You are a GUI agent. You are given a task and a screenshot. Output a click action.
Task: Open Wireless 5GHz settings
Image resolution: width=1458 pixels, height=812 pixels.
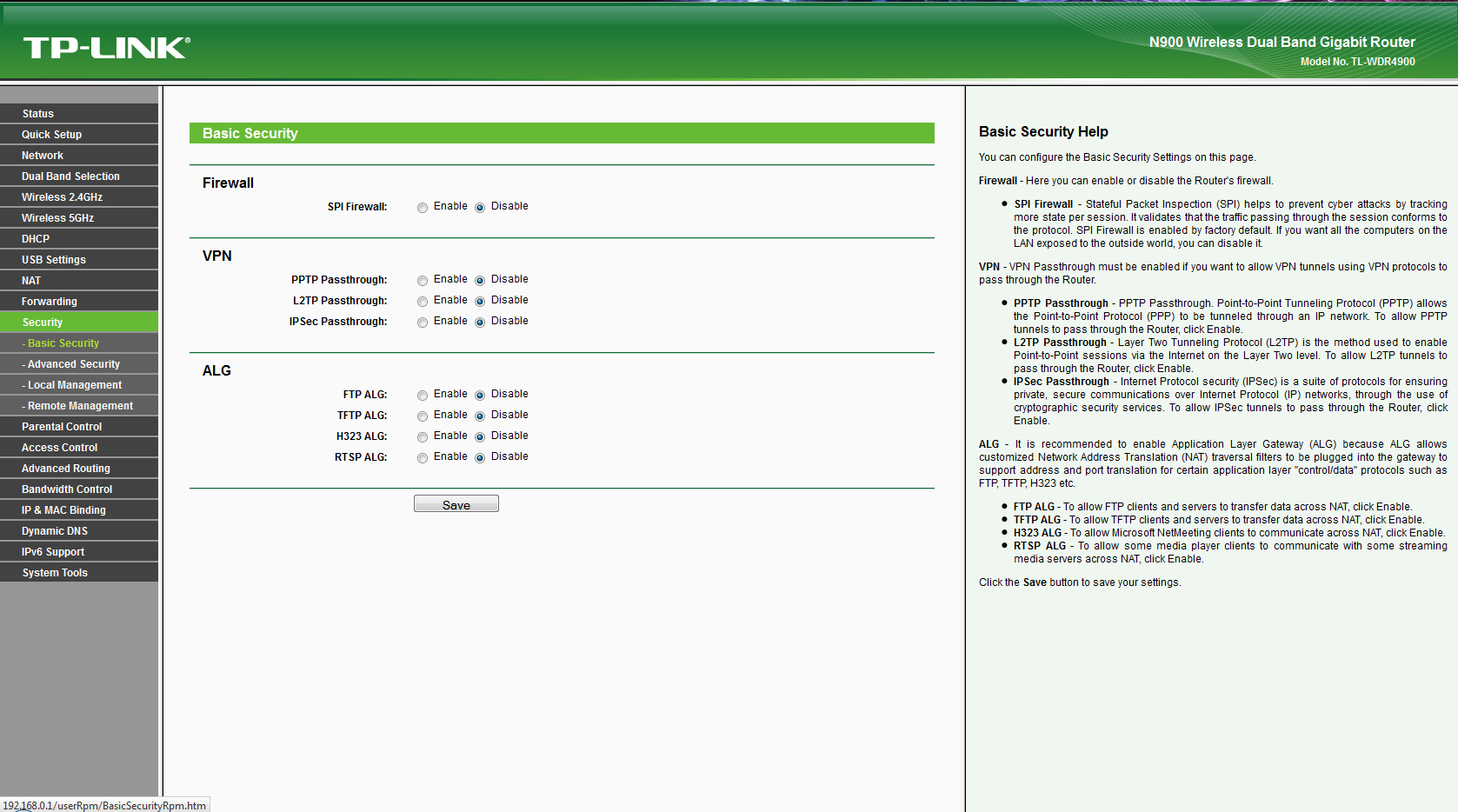[79, 218]
